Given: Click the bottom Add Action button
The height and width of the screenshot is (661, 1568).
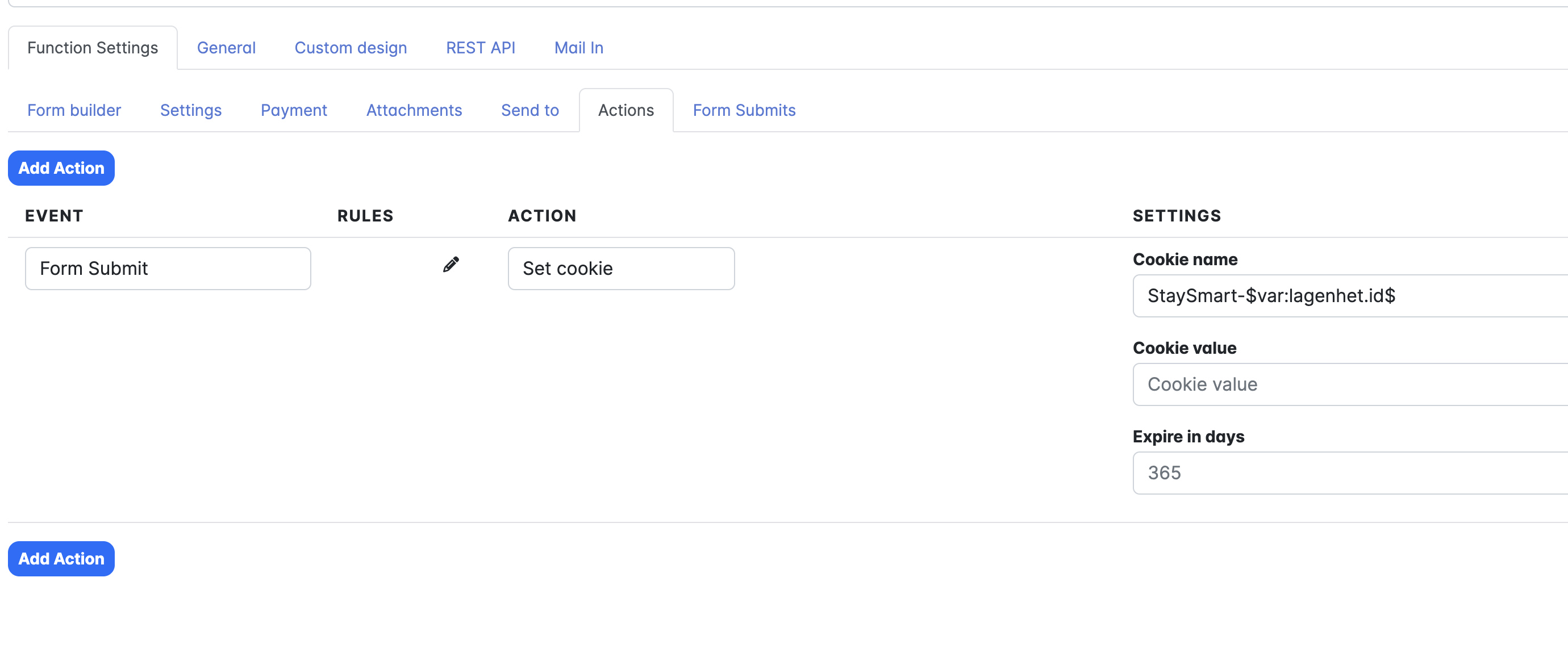Looking at the screenshot, I should pyautogui.click(x=61, y=558).
